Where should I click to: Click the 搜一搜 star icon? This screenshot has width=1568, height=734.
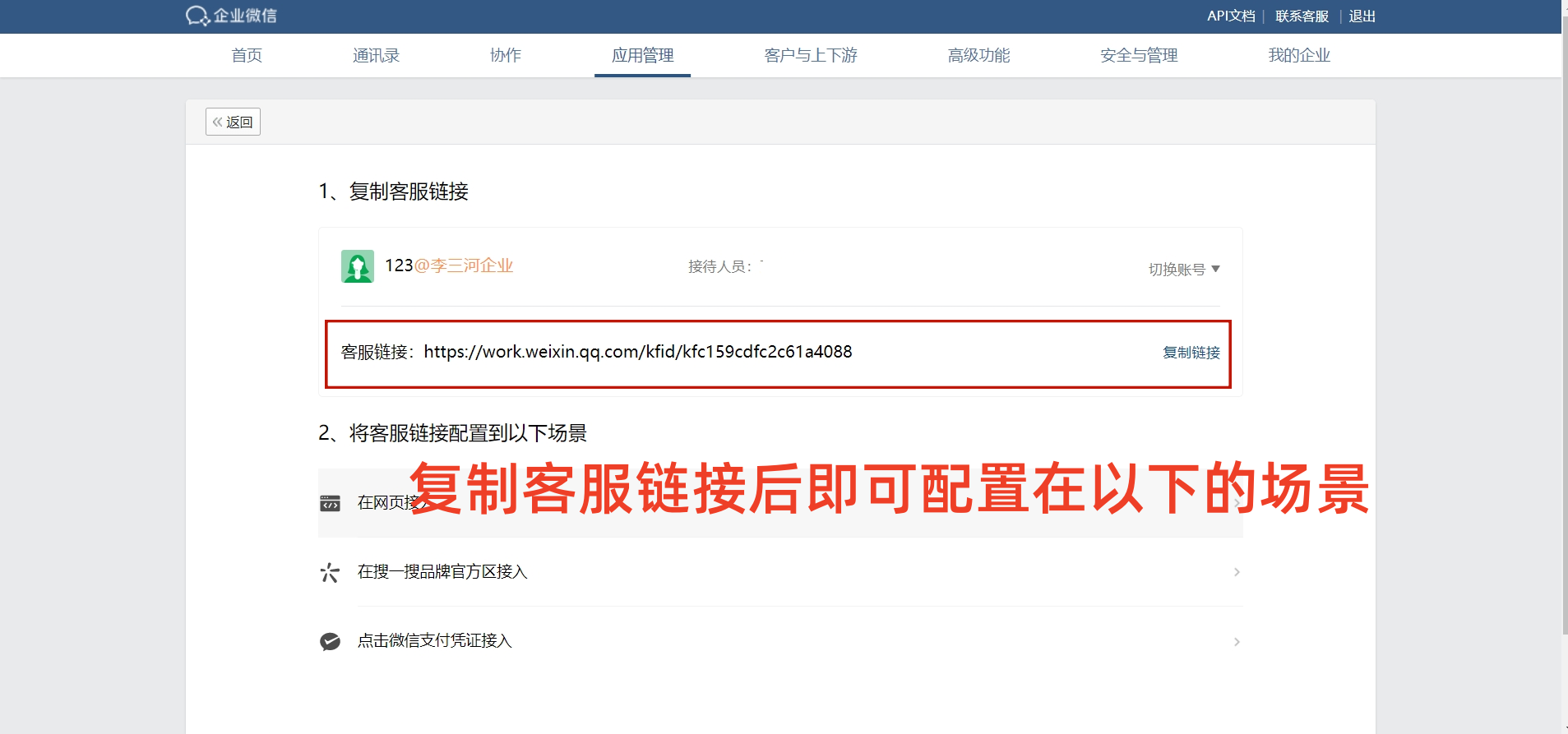[330, 572]
